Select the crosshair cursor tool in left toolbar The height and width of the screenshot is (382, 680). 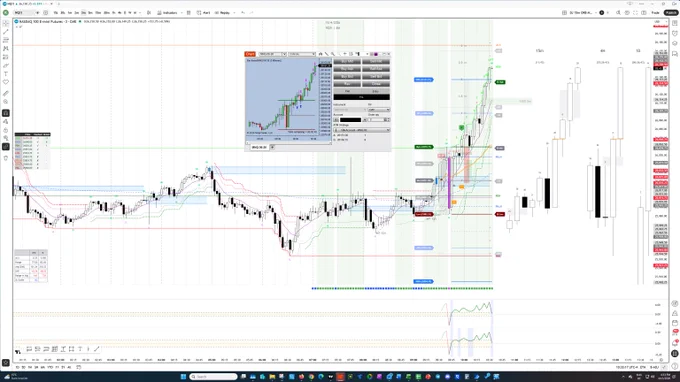[x=6, y=23]
